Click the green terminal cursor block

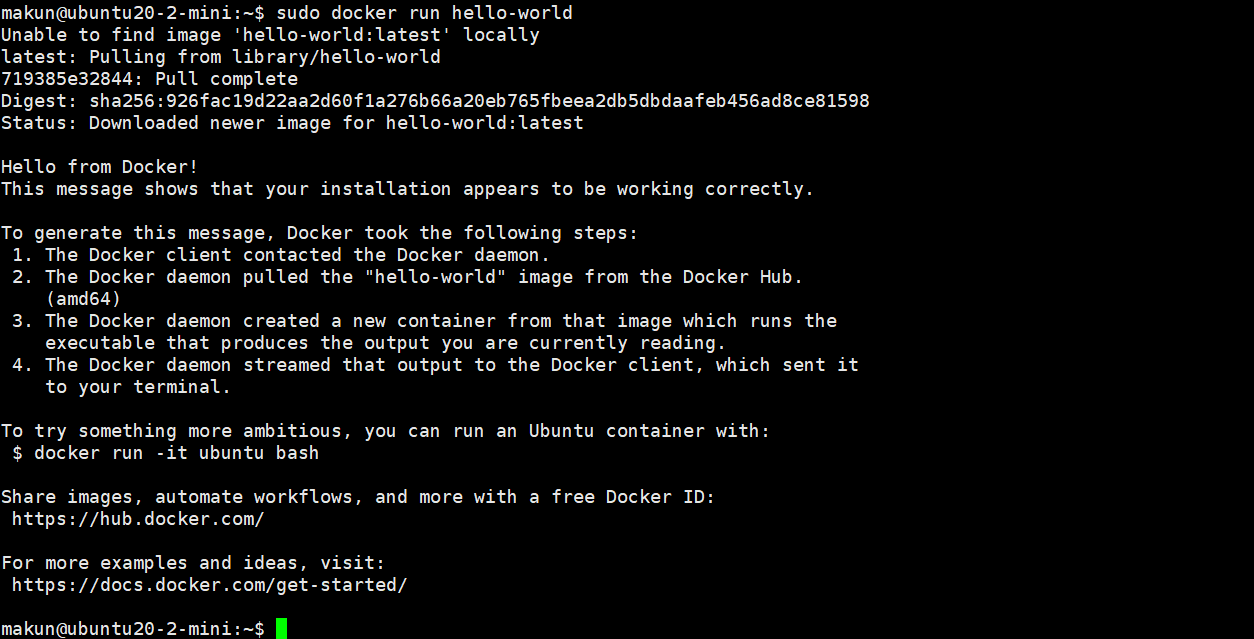coord(282,628)
